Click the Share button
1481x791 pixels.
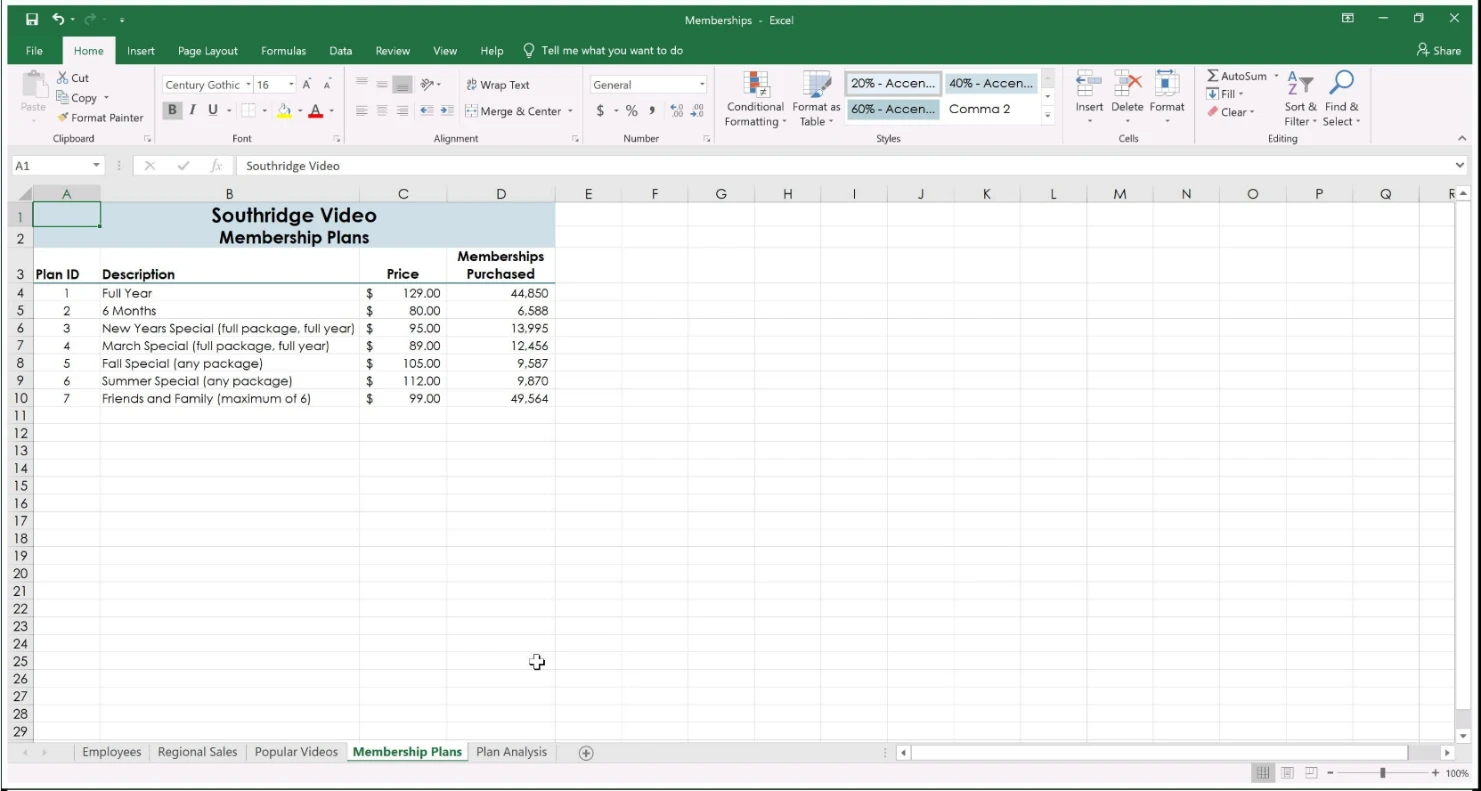pos(1438,51)
